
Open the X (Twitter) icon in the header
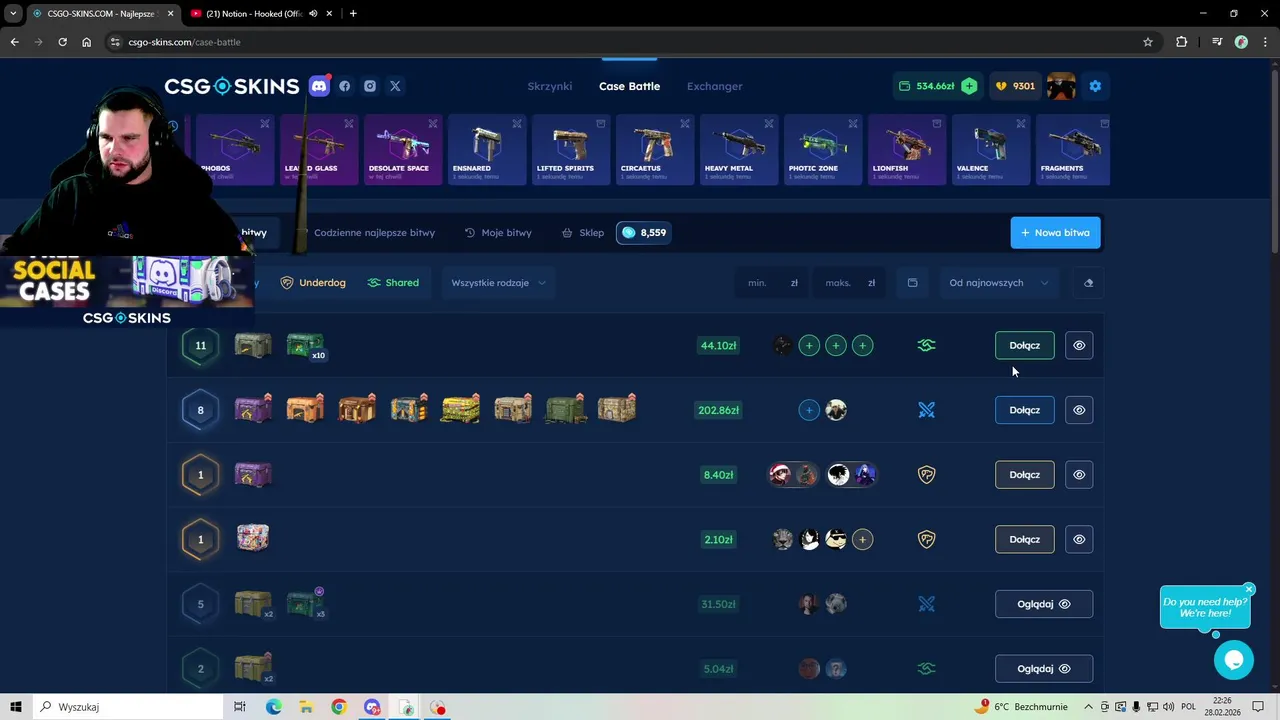[395, 86]
